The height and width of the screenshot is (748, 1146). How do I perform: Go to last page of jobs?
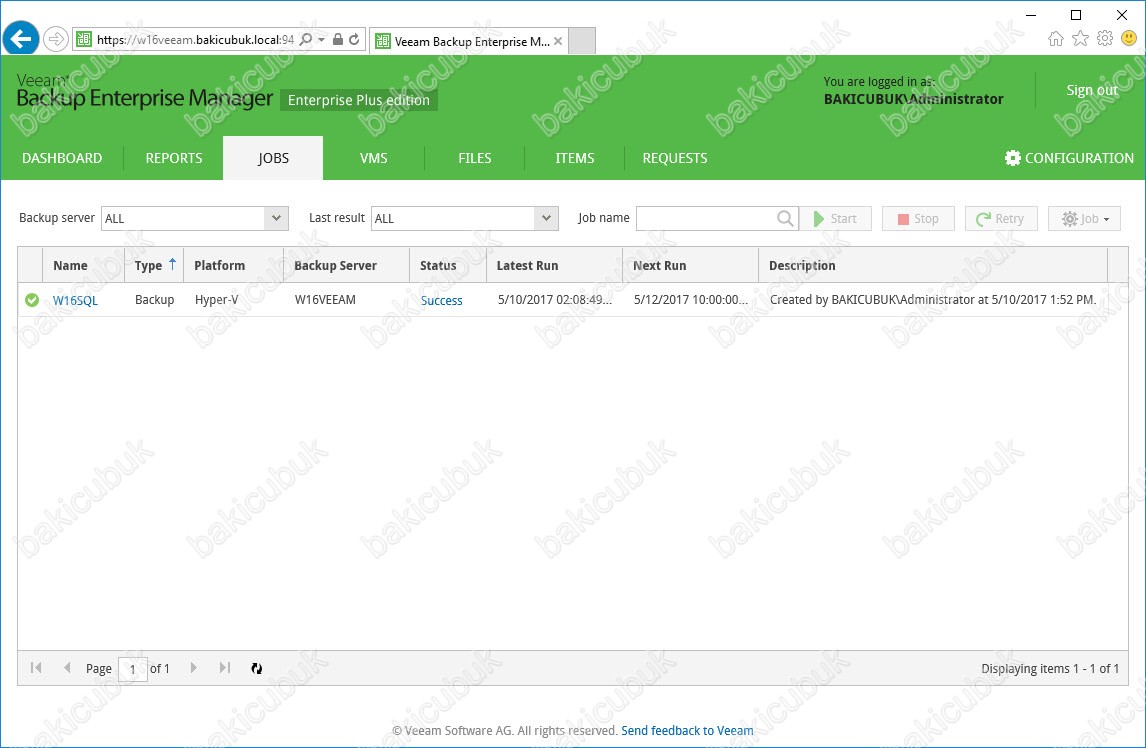pyautogui.click(x=224, y=668)
